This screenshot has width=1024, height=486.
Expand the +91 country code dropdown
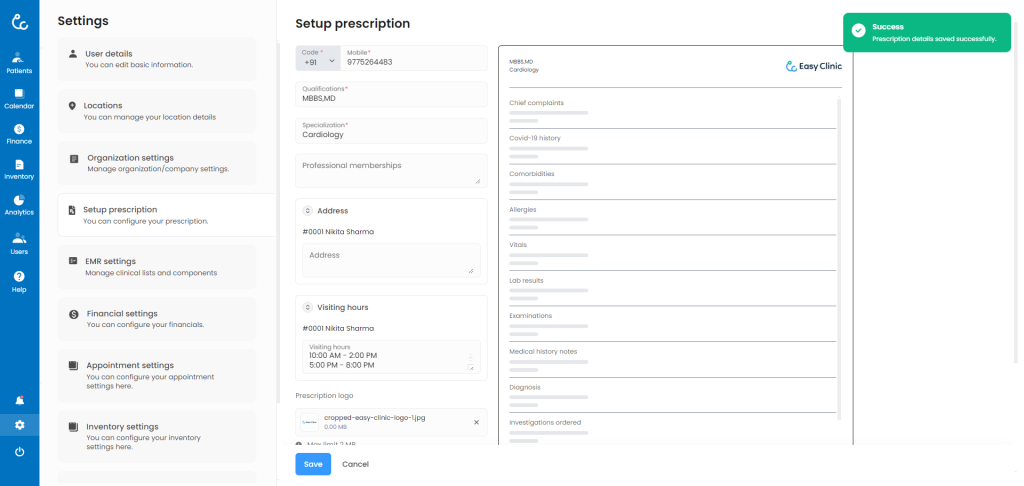tap(318, 59)
